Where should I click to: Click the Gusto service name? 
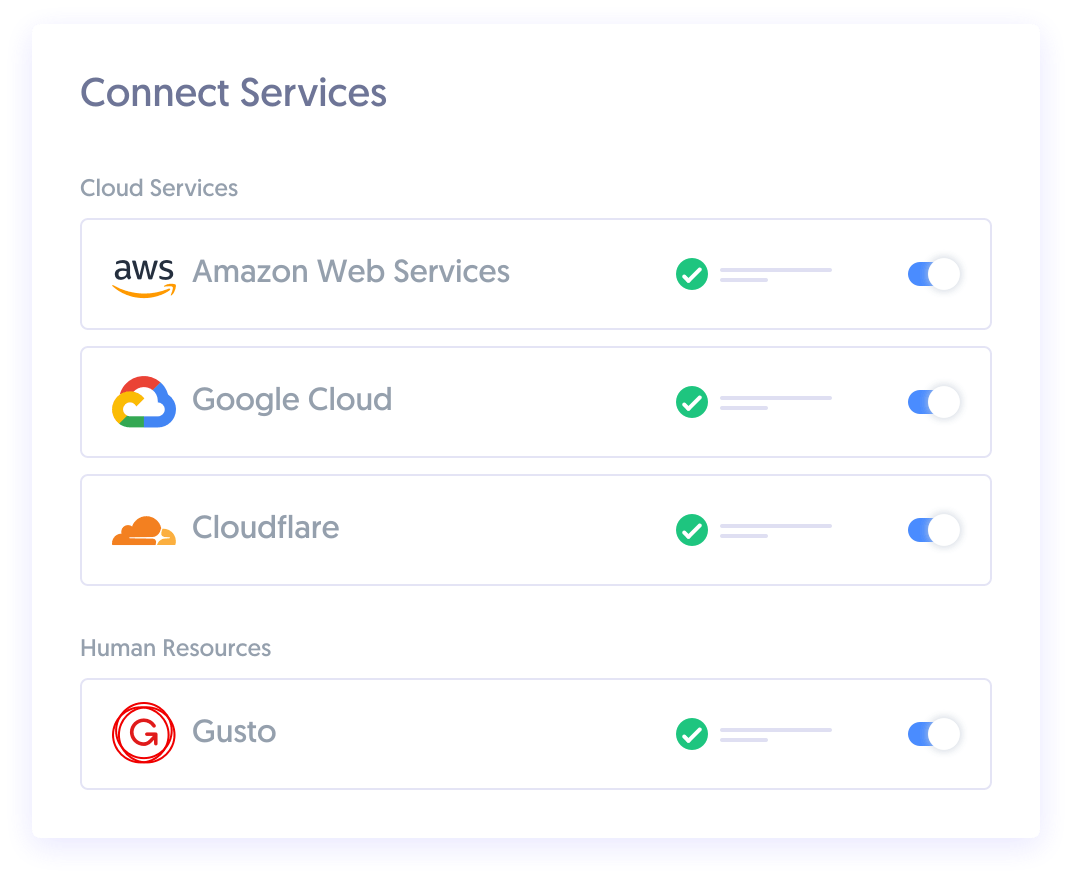pos(234,732)
